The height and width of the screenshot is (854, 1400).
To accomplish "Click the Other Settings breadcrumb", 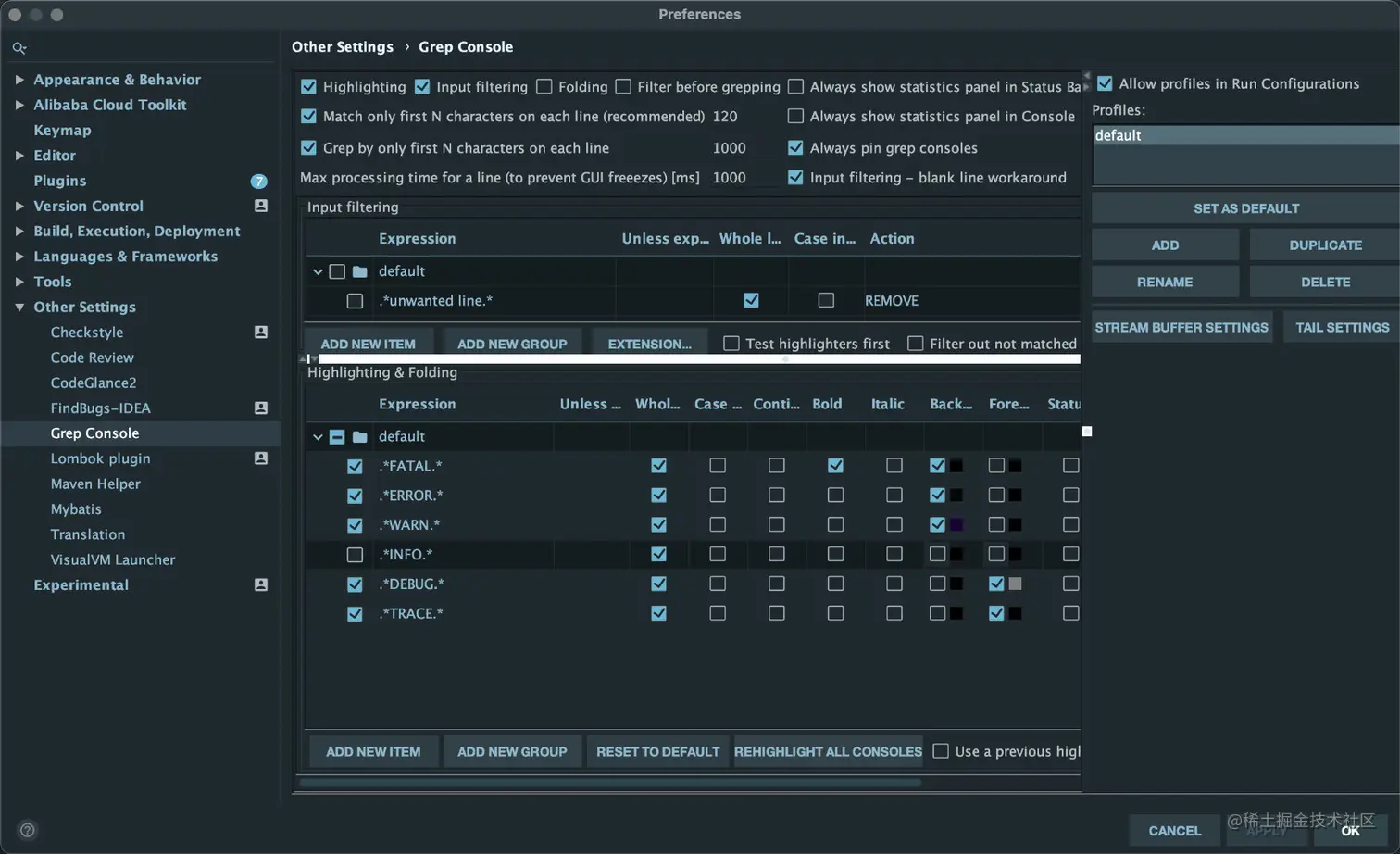I will 343,46.
